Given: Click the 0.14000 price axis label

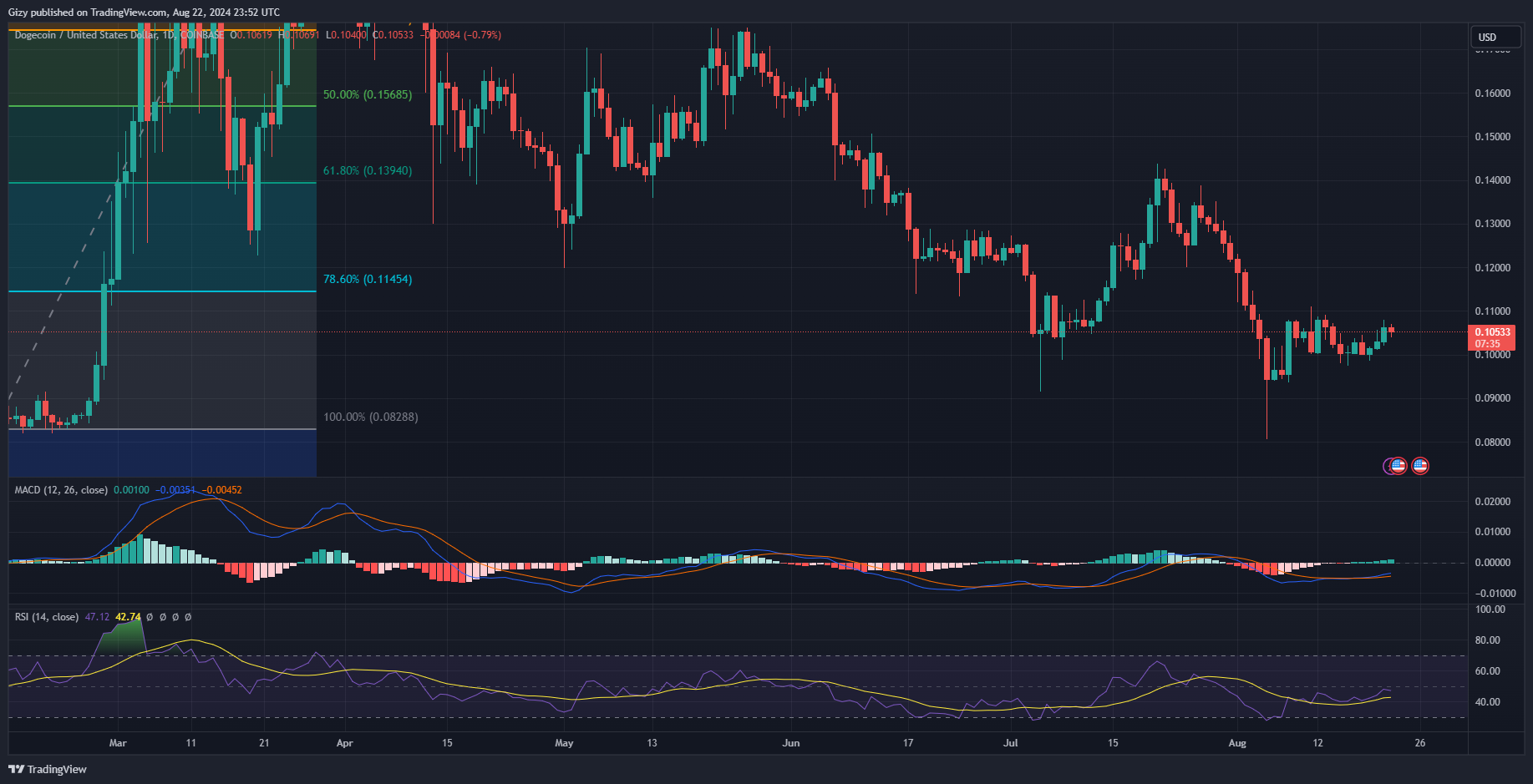Looking at the screenshot, I should pos(1492,180).
